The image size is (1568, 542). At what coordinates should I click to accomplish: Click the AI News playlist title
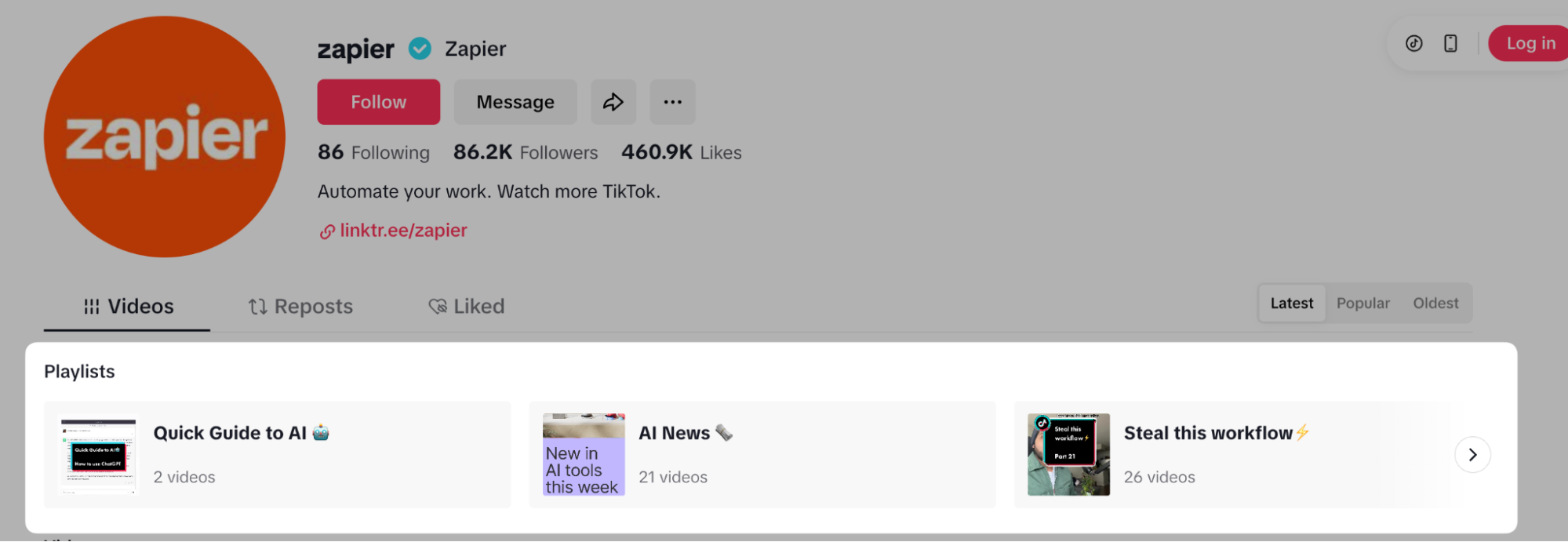tap(686, 433)
